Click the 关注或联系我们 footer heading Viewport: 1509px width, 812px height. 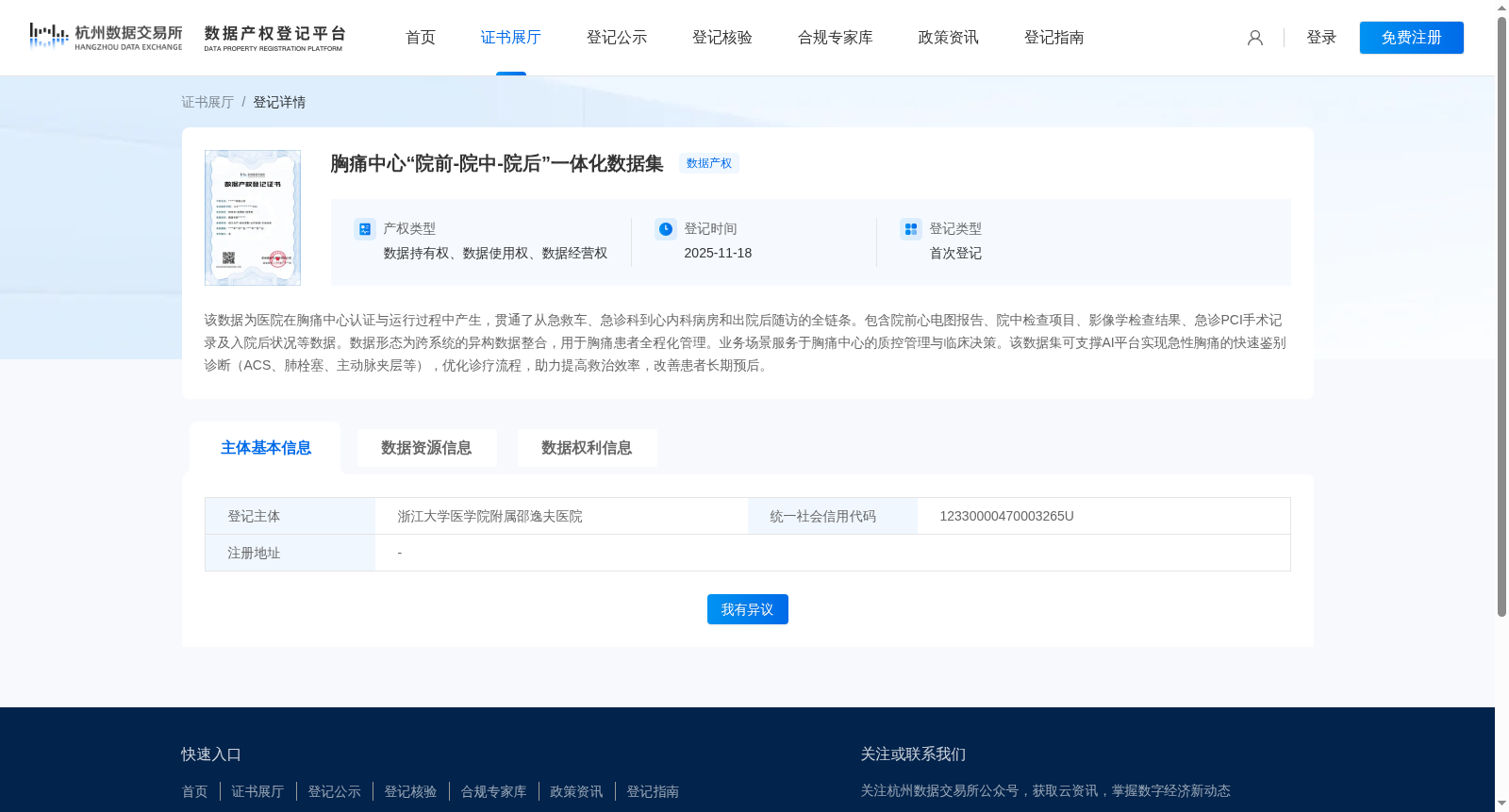pos(913,754)
